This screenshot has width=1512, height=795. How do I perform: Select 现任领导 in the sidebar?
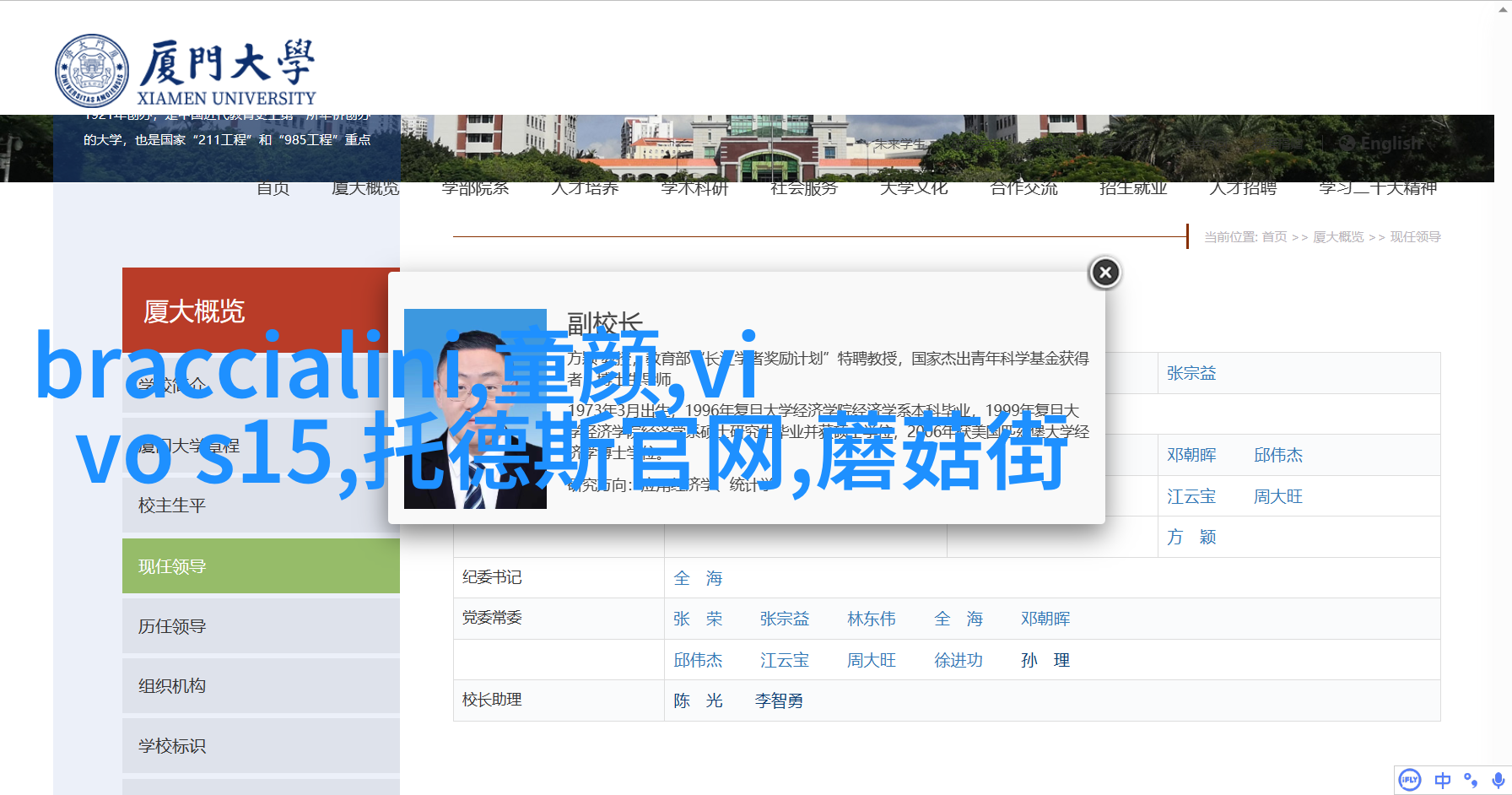[x=261, y=566]
